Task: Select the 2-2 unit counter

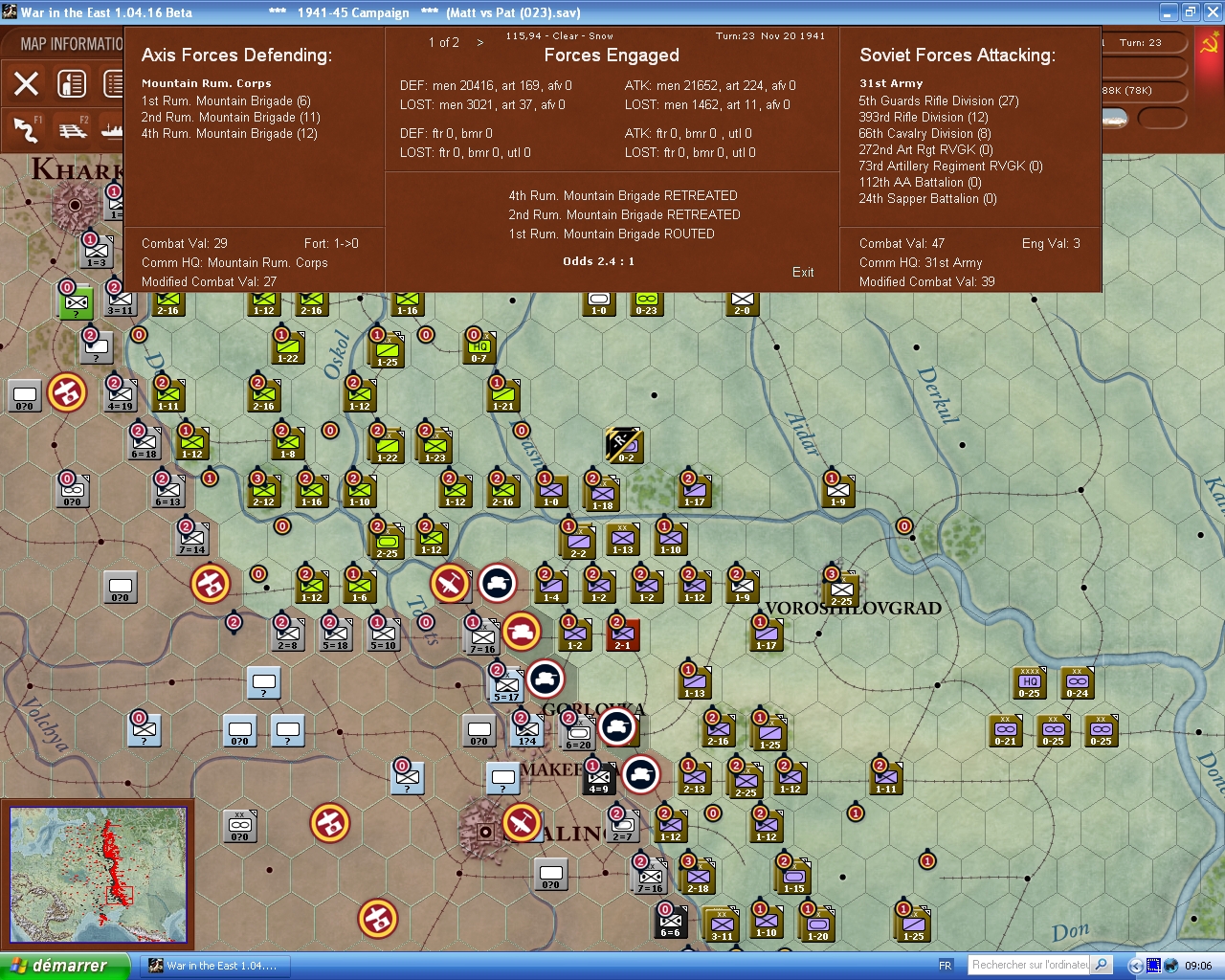Action: pyautogui.click(x=579, y=542)
